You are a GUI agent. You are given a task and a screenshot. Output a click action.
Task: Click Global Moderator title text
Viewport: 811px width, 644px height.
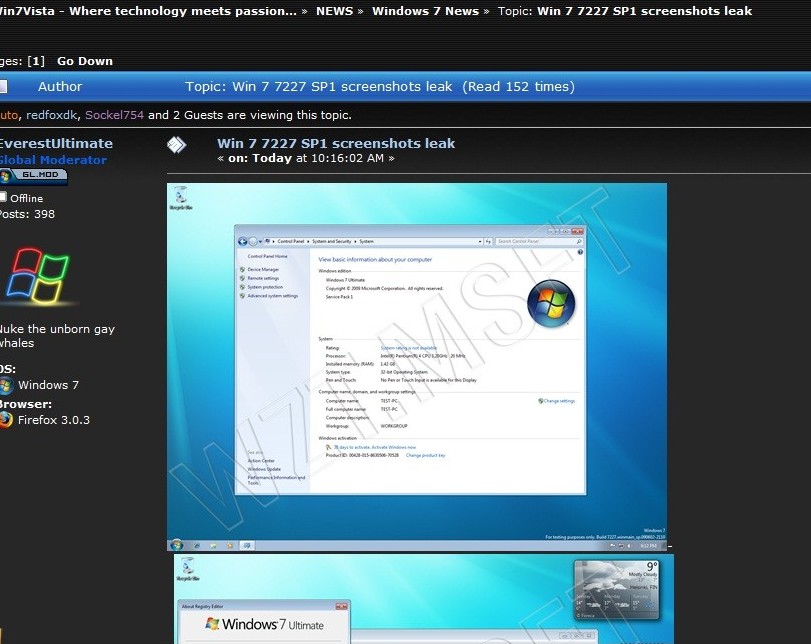53,160
